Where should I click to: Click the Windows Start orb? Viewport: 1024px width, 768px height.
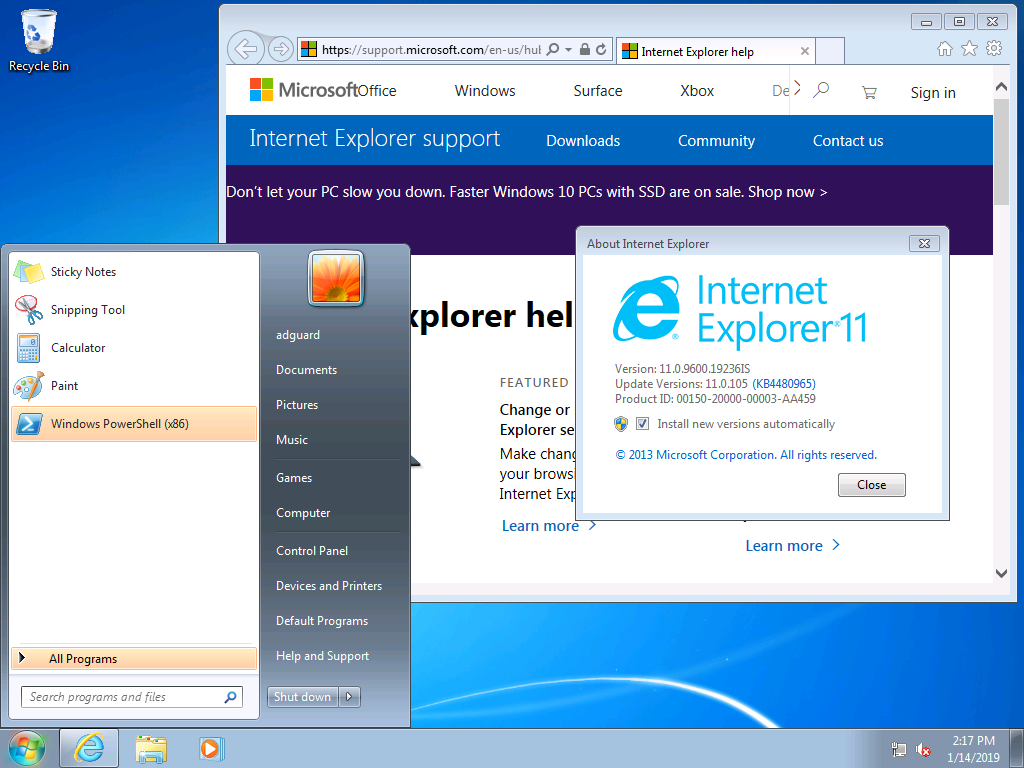point(26,749)
